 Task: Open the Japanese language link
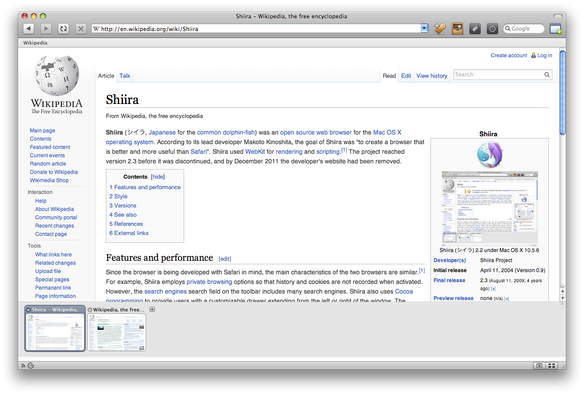(162, 132)
